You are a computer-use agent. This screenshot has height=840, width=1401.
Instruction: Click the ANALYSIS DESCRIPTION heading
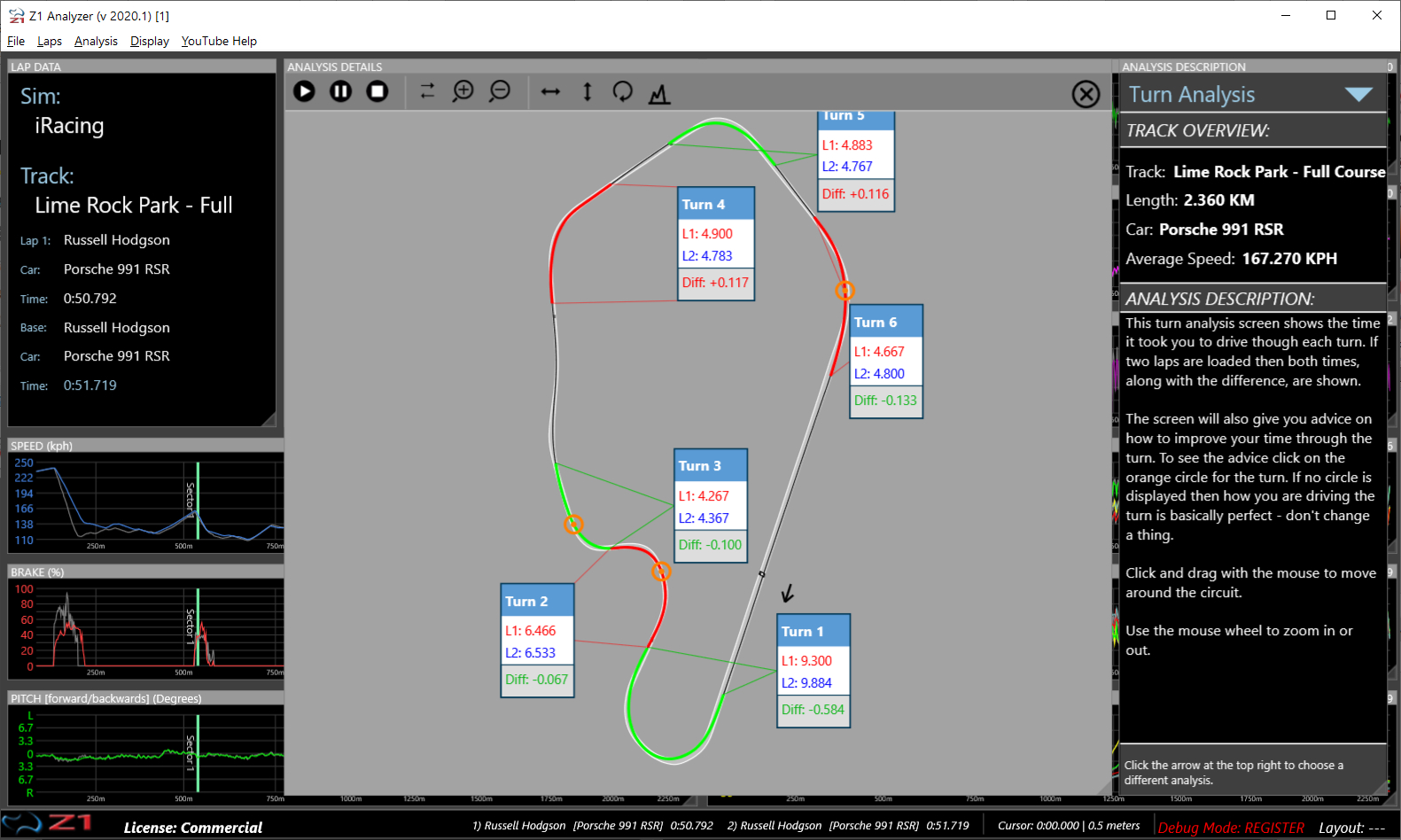(1219, 299)
